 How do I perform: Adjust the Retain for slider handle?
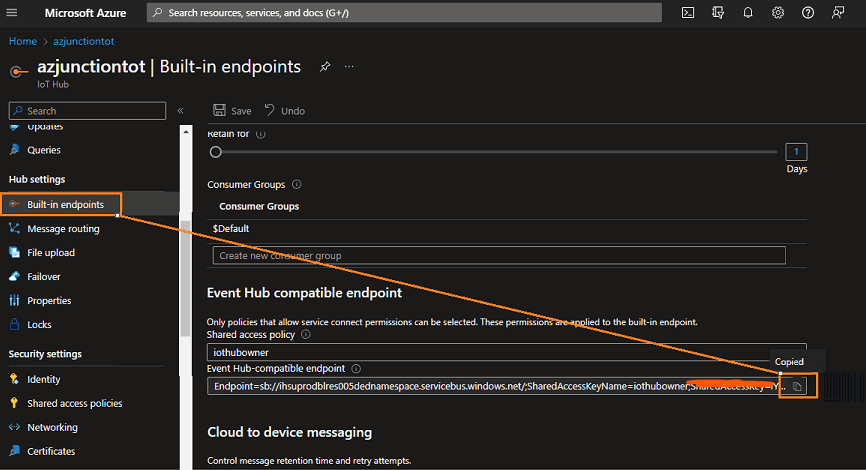coord(215,152)
